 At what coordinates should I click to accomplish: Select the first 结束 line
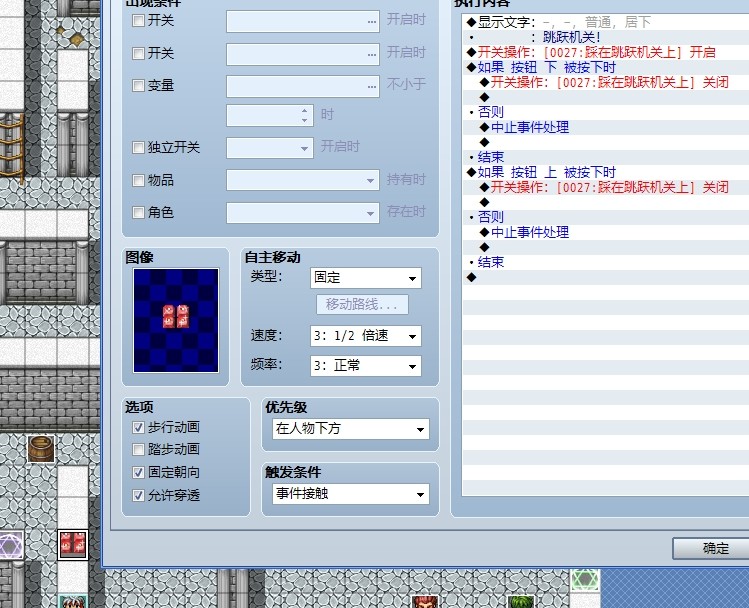(605, 157)
